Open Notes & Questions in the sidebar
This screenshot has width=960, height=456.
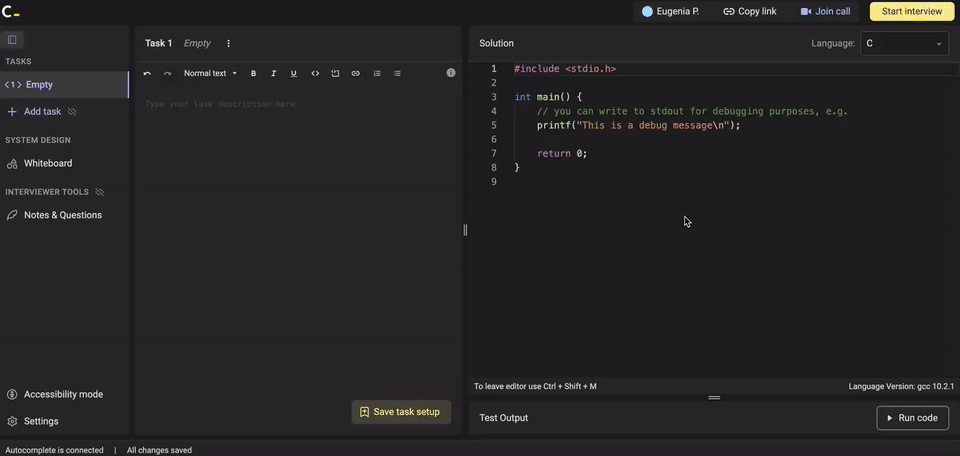(62, 215)
